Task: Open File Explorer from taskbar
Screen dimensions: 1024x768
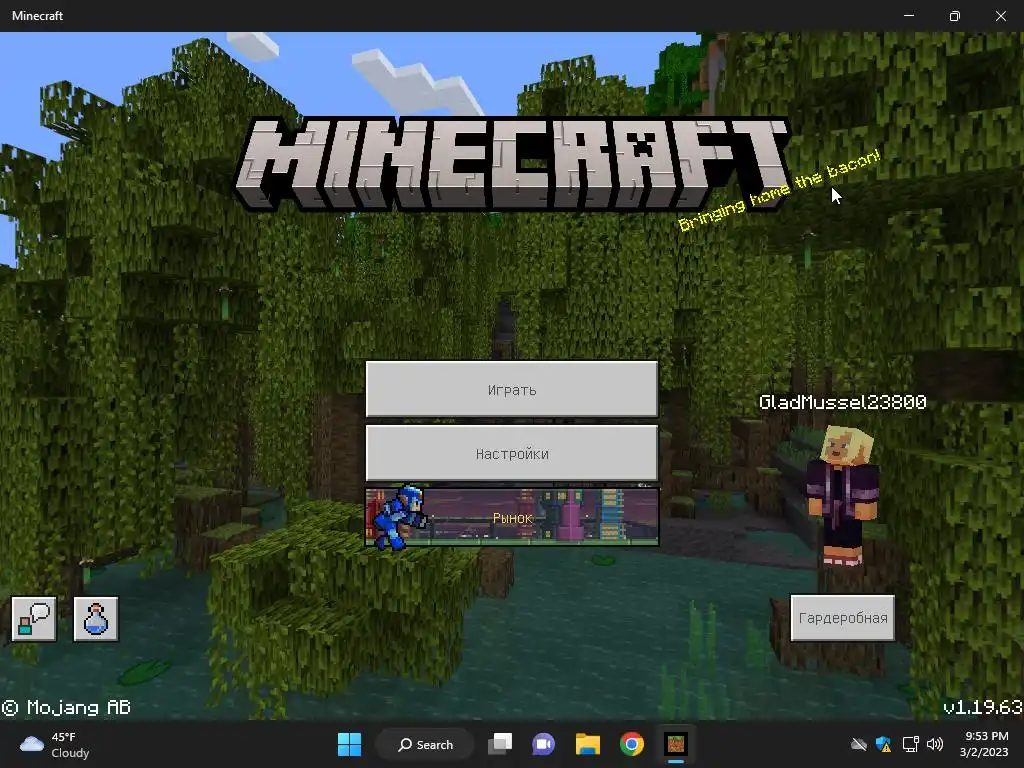Action: [x=588, y=744]
